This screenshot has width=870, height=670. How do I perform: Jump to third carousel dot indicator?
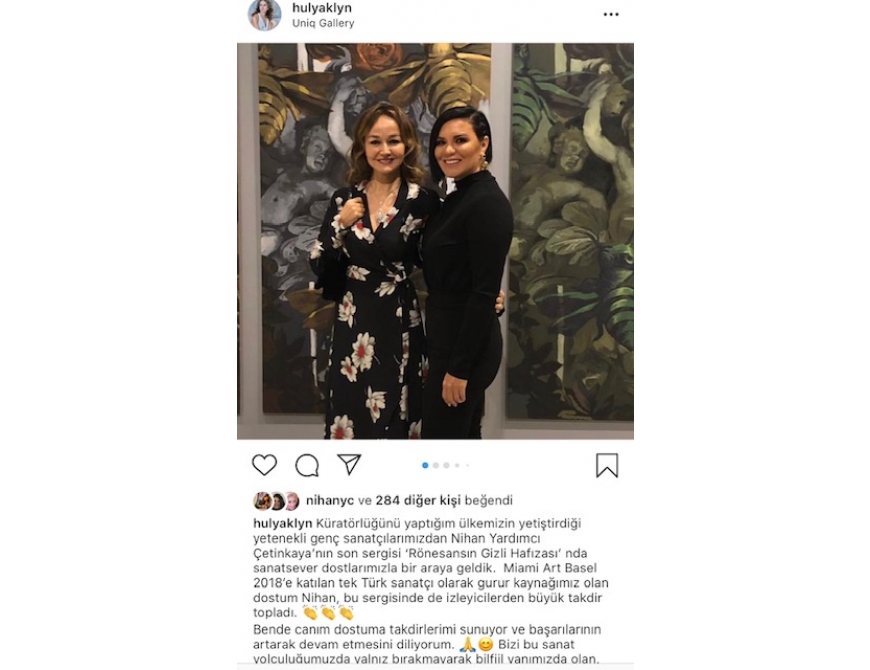pyautogui.click(x=446, y=465)
